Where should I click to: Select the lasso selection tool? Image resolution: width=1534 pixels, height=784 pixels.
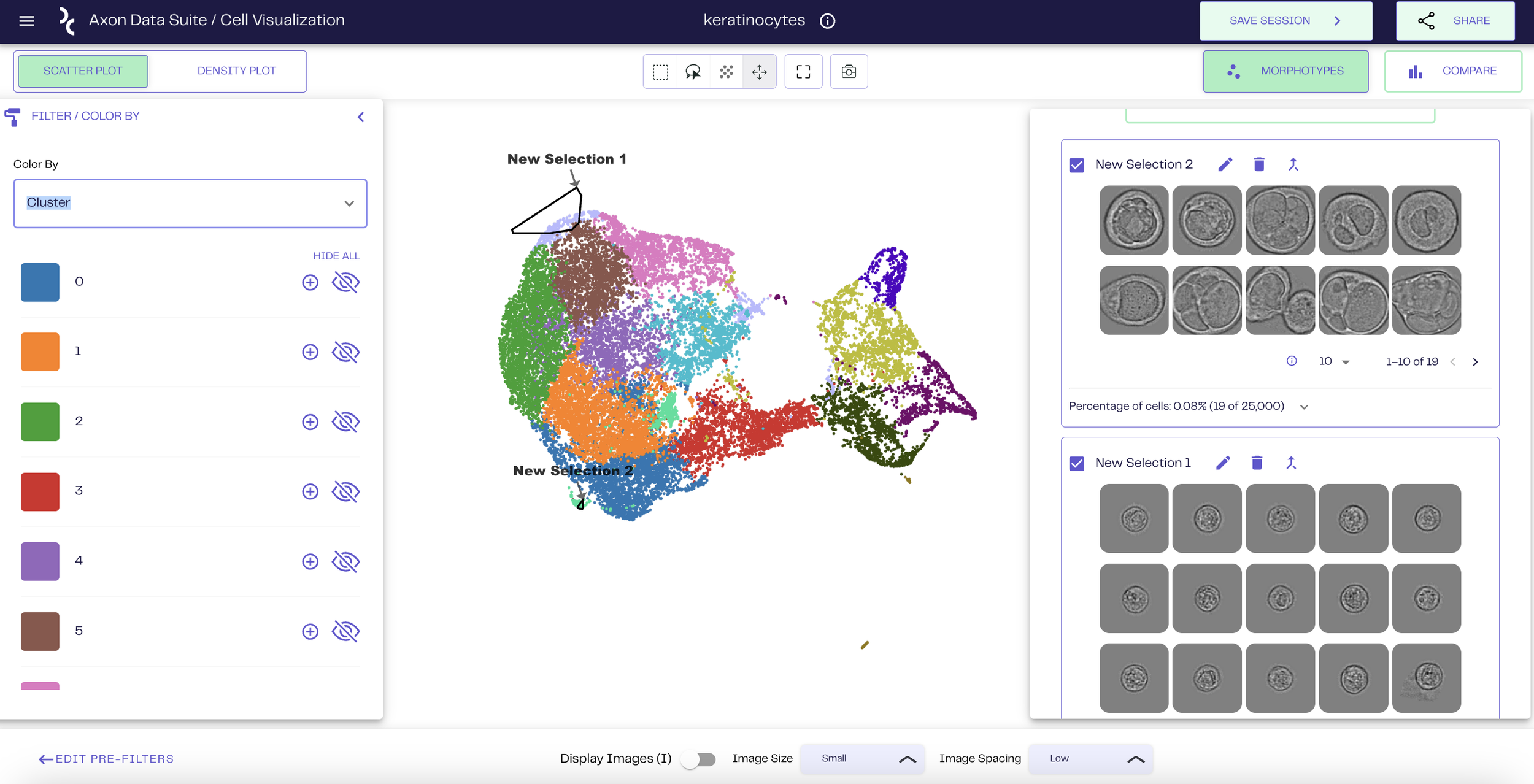[693, 72]
